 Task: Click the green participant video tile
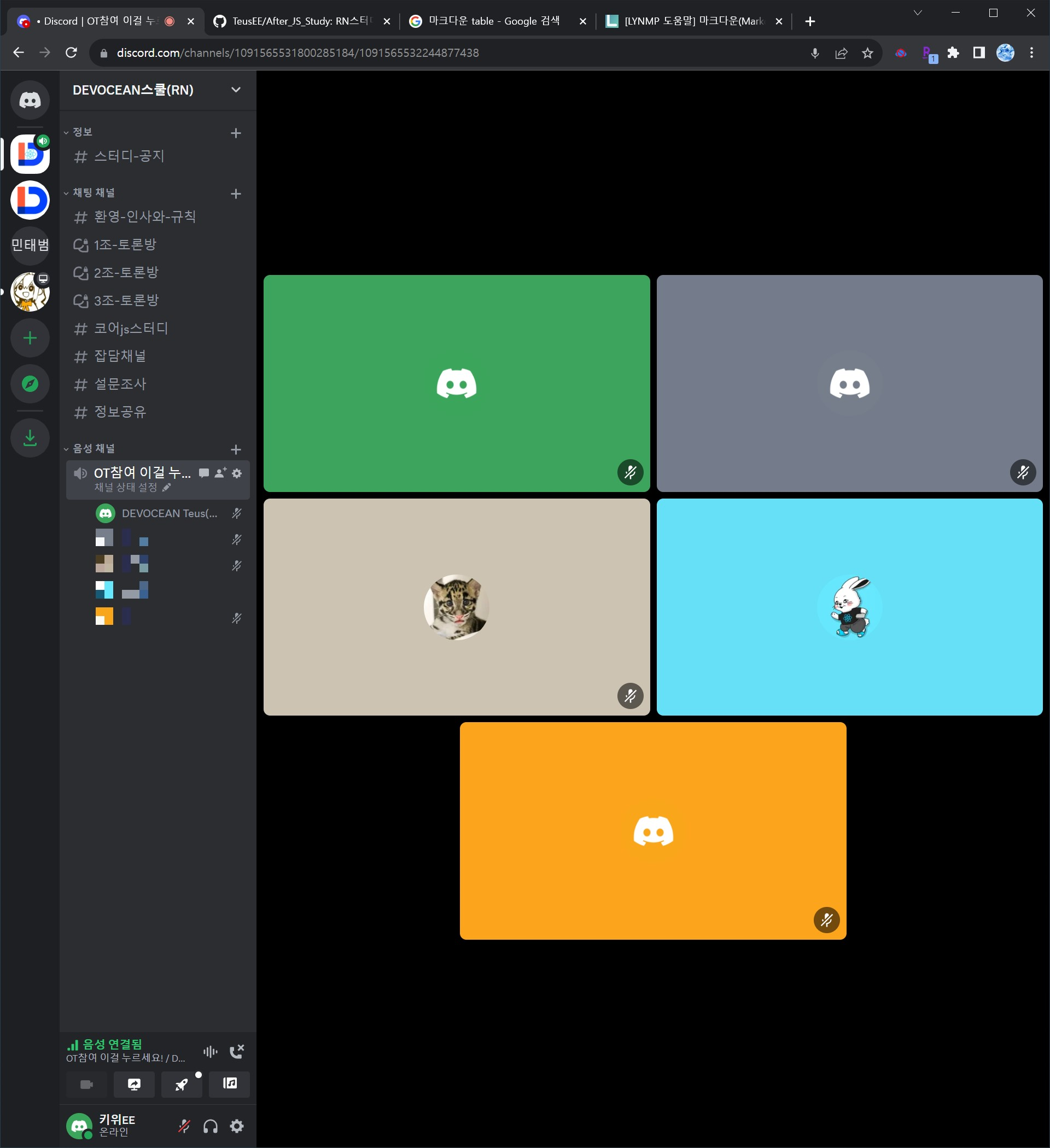tap(456, 383)
